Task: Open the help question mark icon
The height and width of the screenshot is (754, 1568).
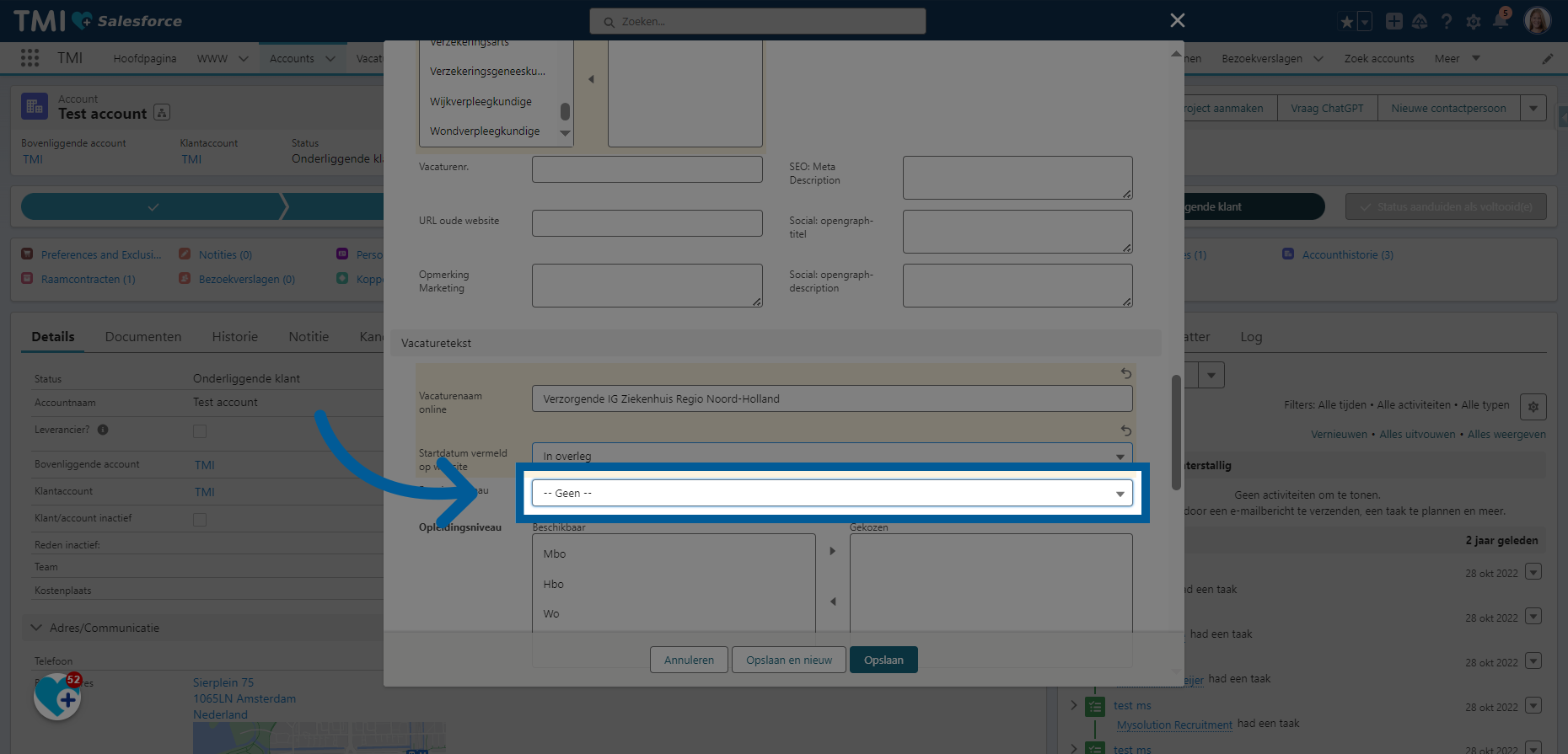Action: pos(1447,21)
